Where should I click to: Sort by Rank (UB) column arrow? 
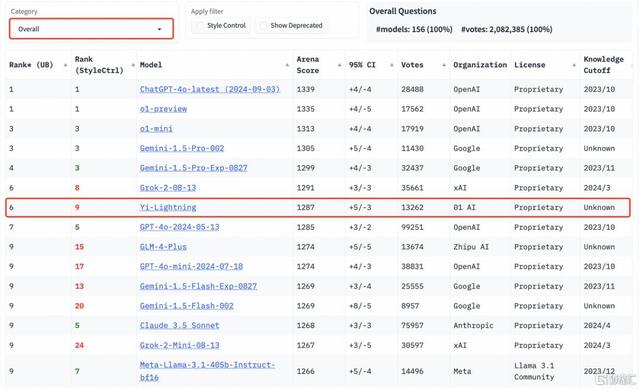[x=65, y=65]
